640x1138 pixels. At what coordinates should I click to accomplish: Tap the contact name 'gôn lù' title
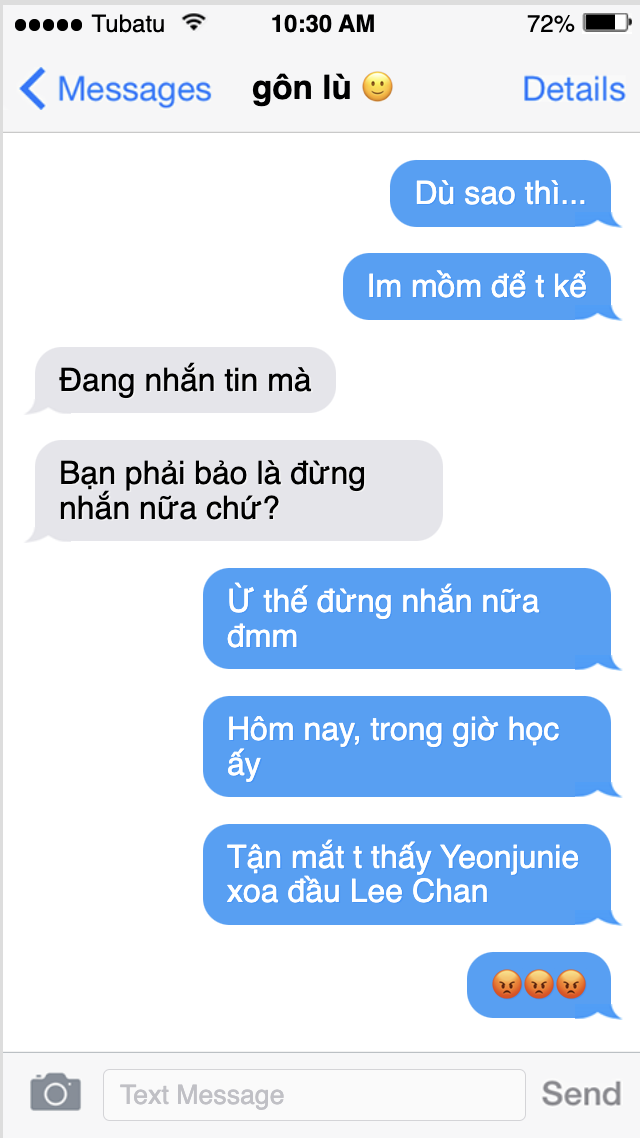(x=301, y=89)
